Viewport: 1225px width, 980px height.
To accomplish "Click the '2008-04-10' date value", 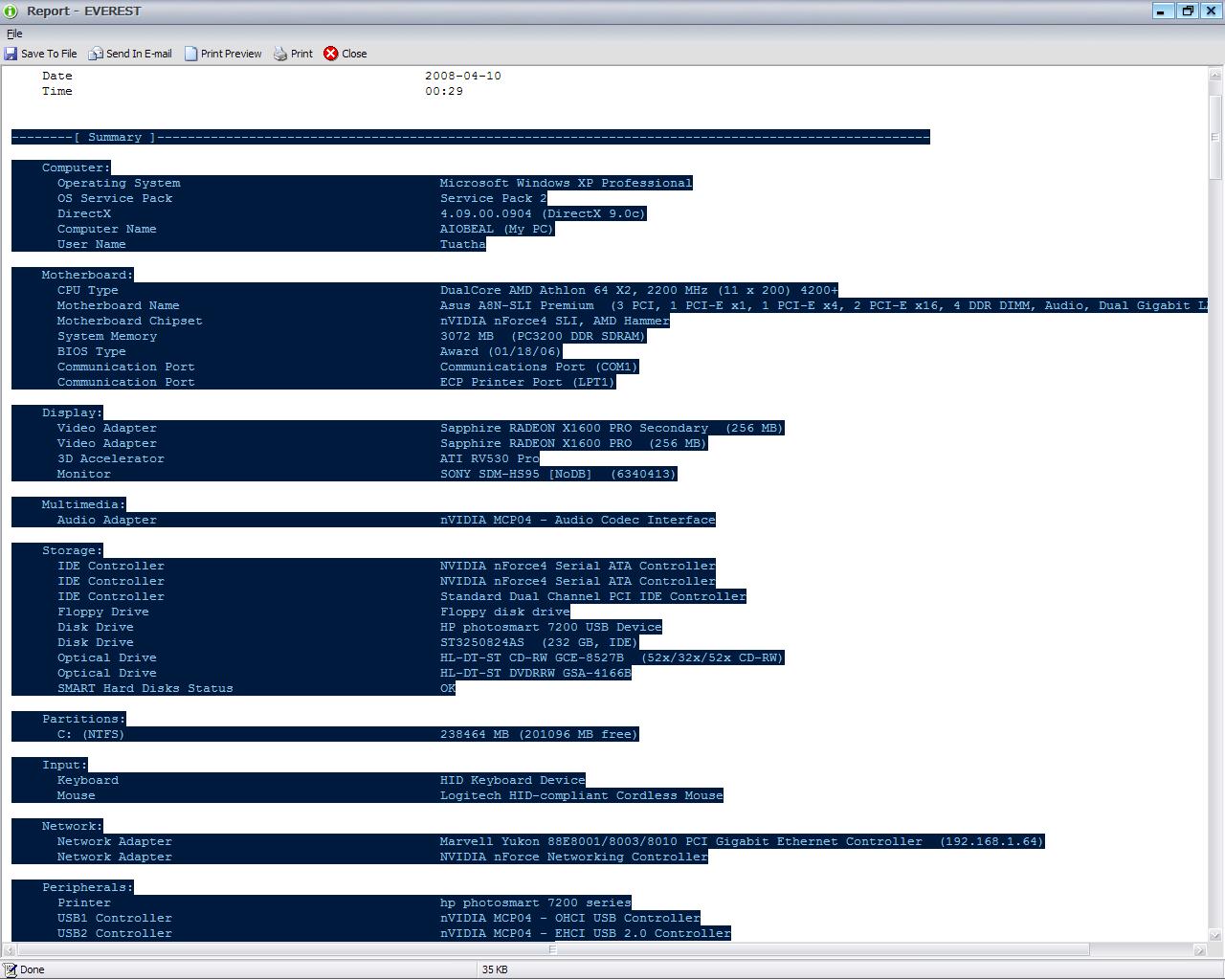I will 463,76.
